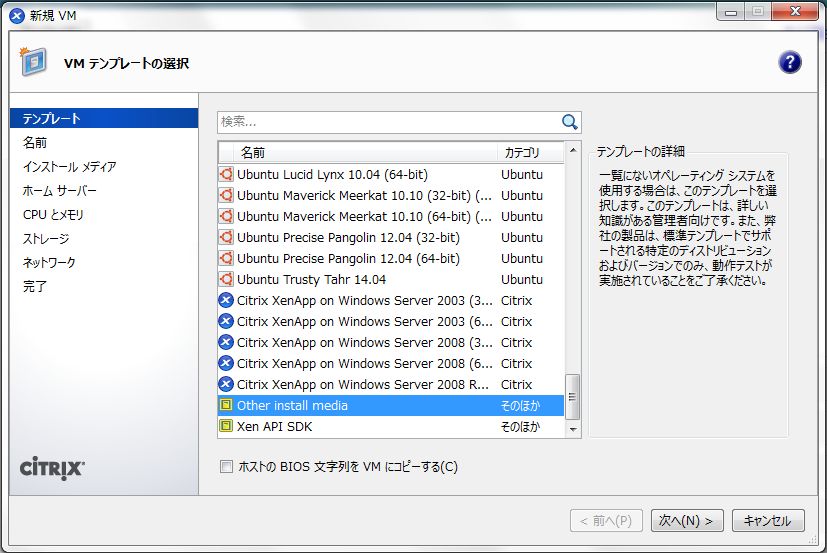Click the 次へ(N) > button
The height and width of the screenshot is (553, 827).
click(x=687, y=521)
